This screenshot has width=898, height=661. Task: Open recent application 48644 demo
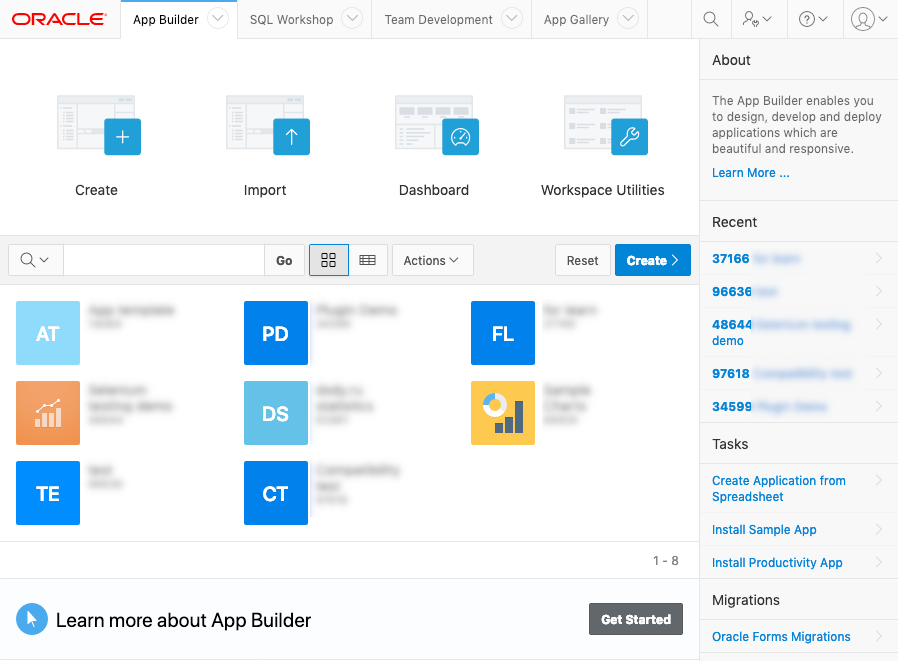[798, 332]
